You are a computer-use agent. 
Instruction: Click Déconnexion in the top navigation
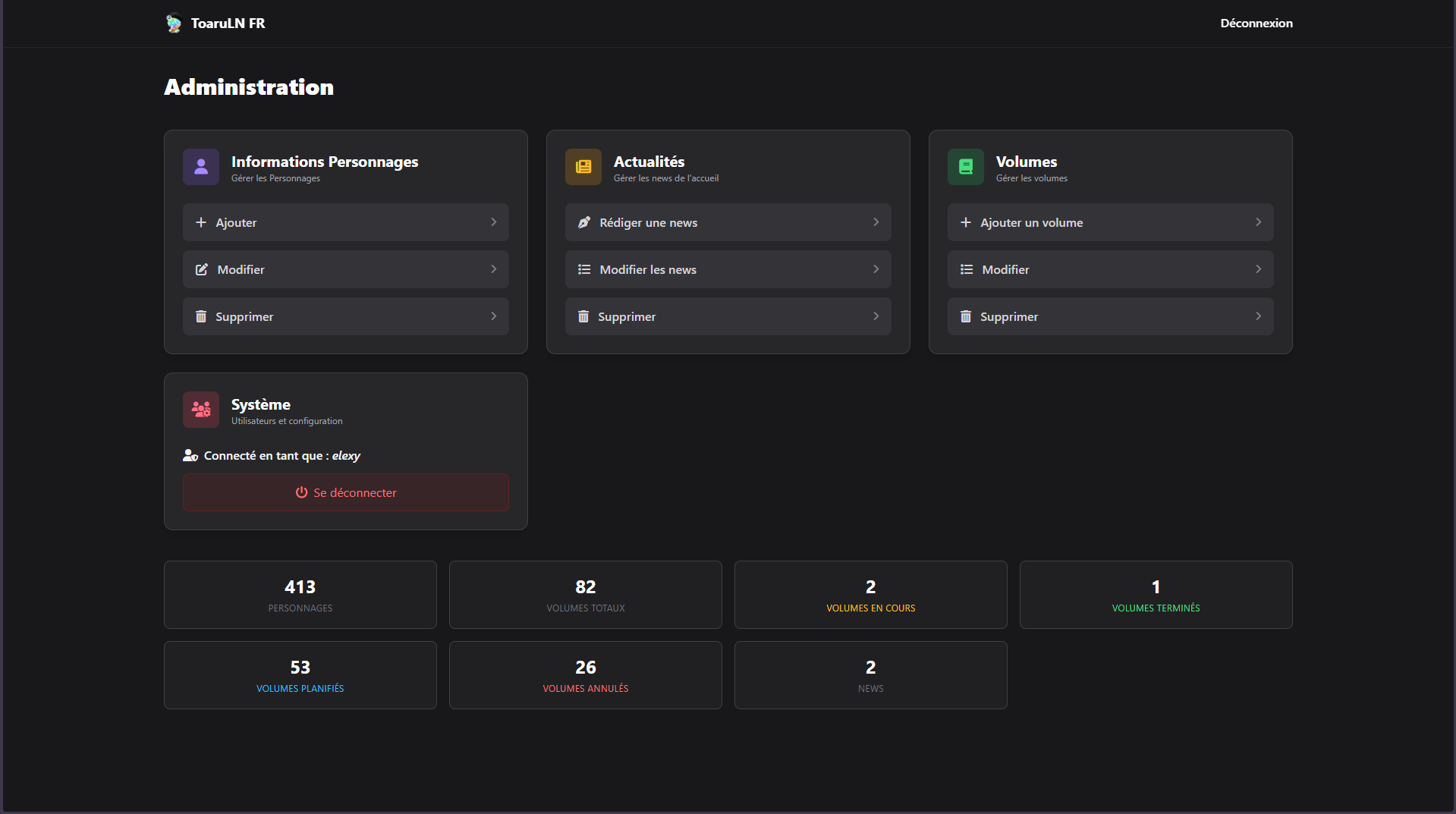pyautogui.click(x=1256, y=24)
